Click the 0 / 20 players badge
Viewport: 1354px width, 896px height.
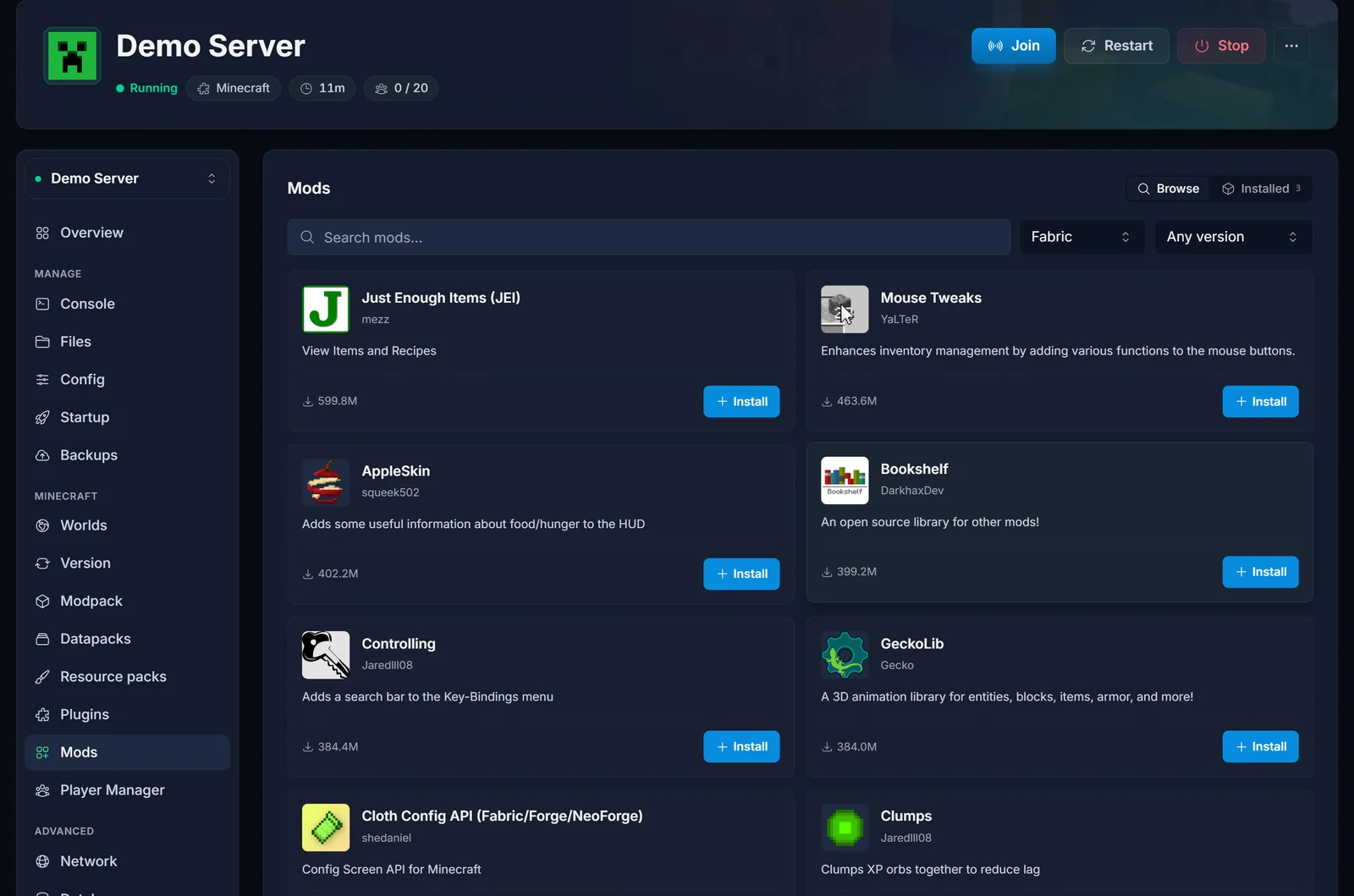click(x=401, y=88)
